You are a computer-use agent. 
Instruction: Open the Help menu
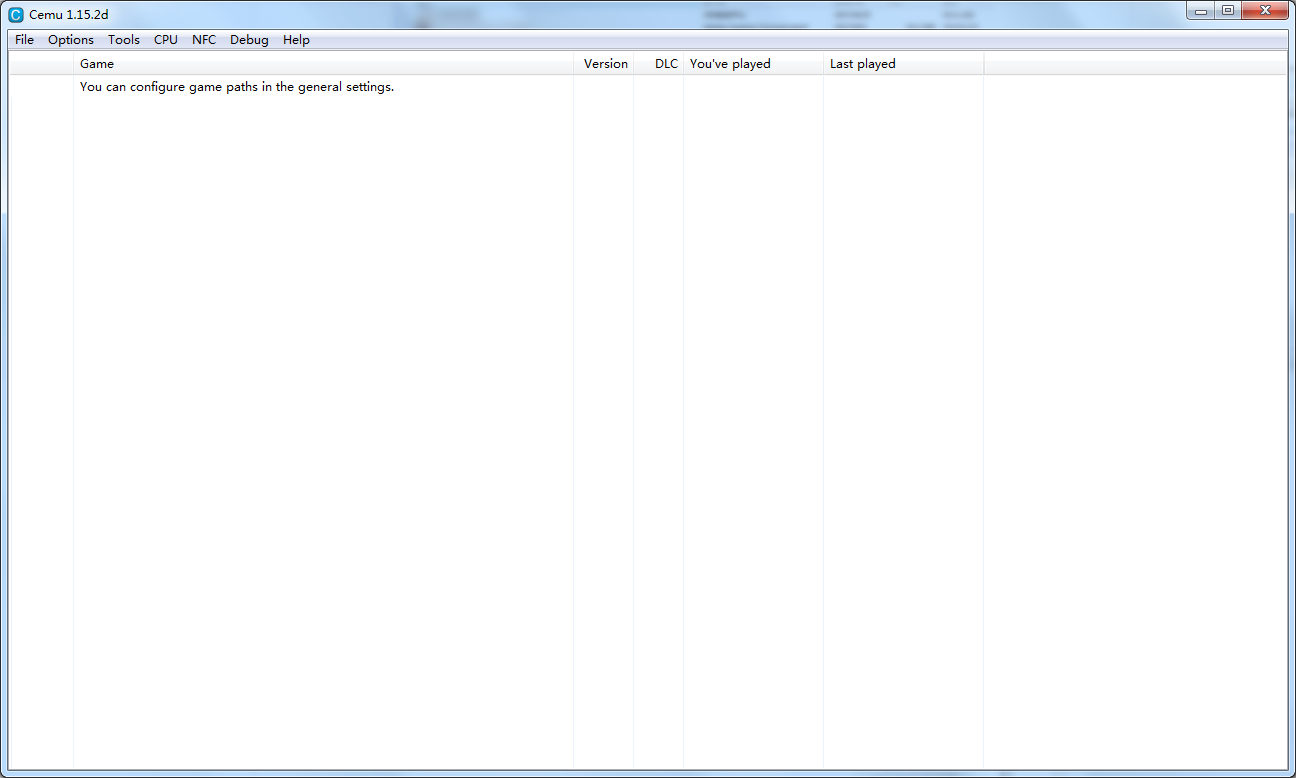(296, 40)
